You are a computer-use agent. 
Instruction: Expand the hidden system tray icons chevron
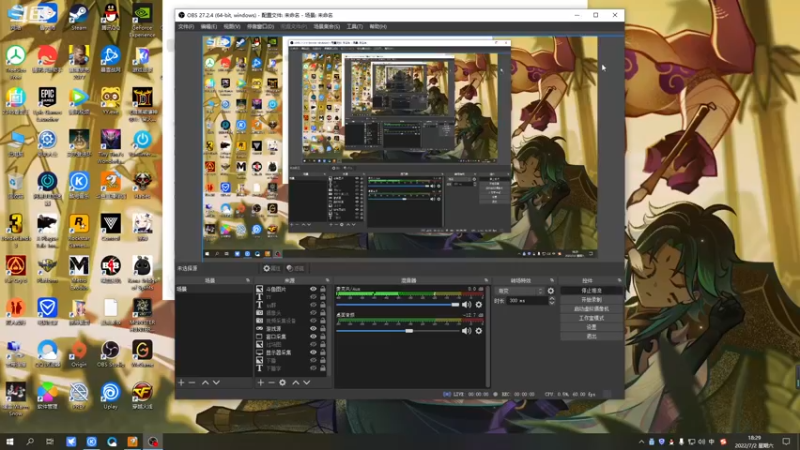pyautogui.click(x=641, y=442)
